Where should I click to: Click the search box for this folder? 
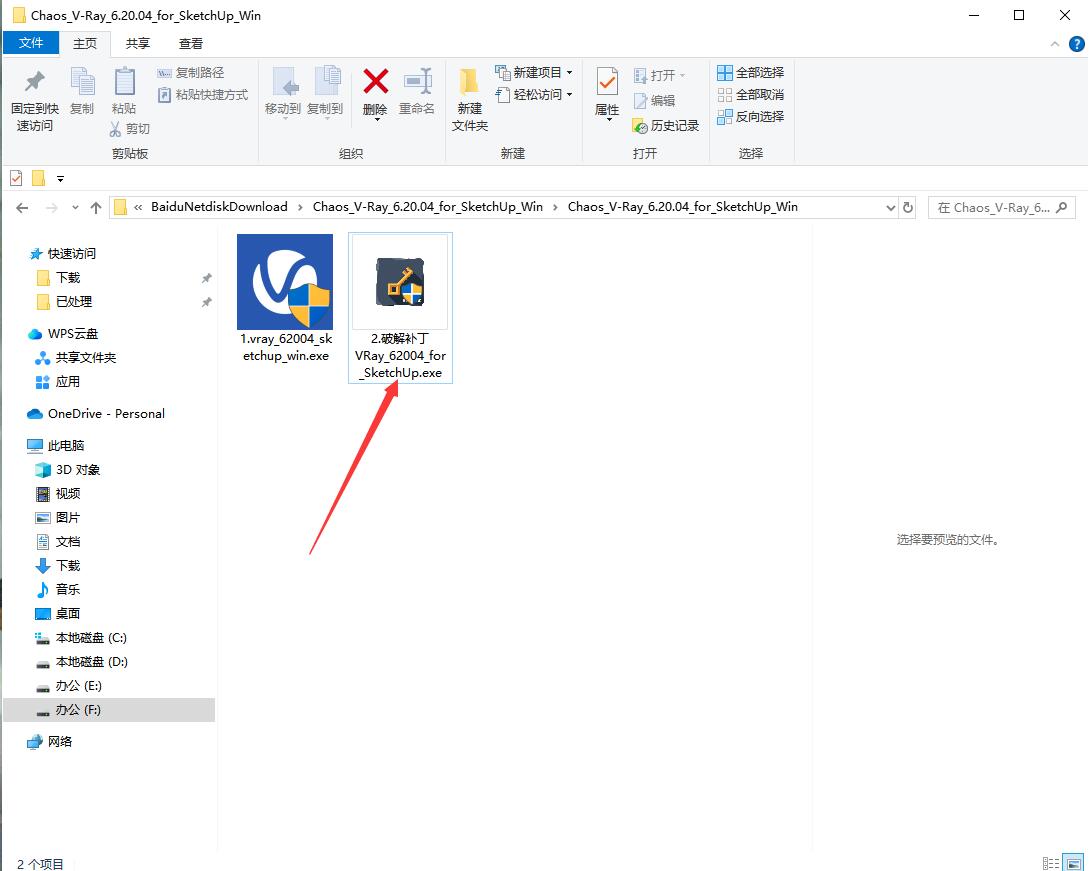(1001, 208)
